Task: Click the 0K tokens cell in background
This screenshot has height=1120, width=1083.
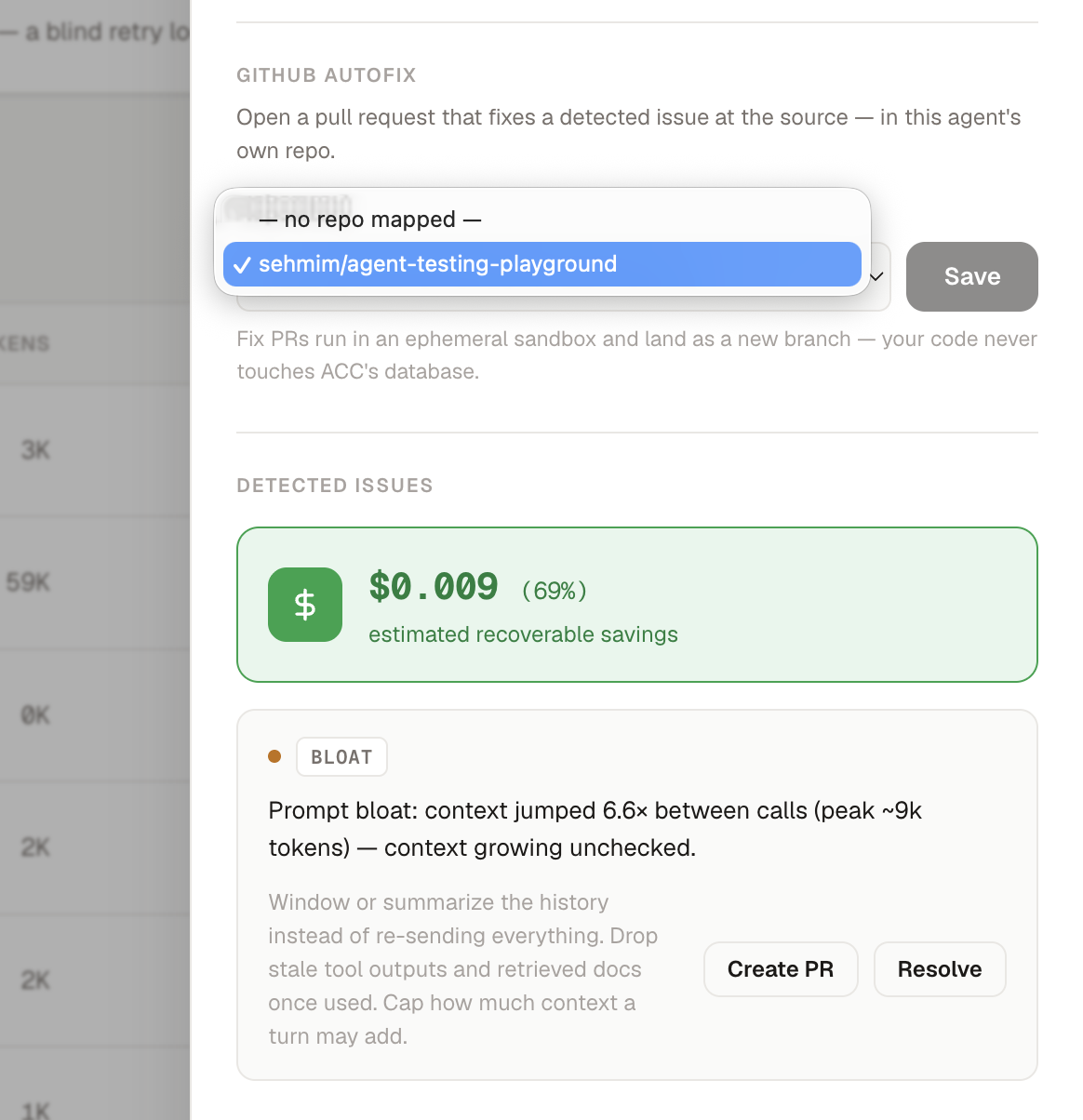Action: [x=35, y=715]
